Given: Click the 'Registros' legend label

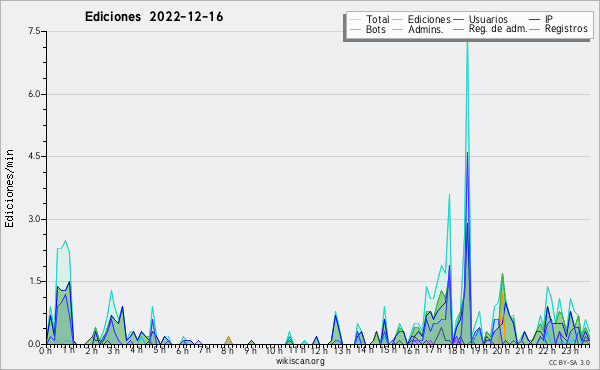Looking at the screenshot, I should point(566,29).
